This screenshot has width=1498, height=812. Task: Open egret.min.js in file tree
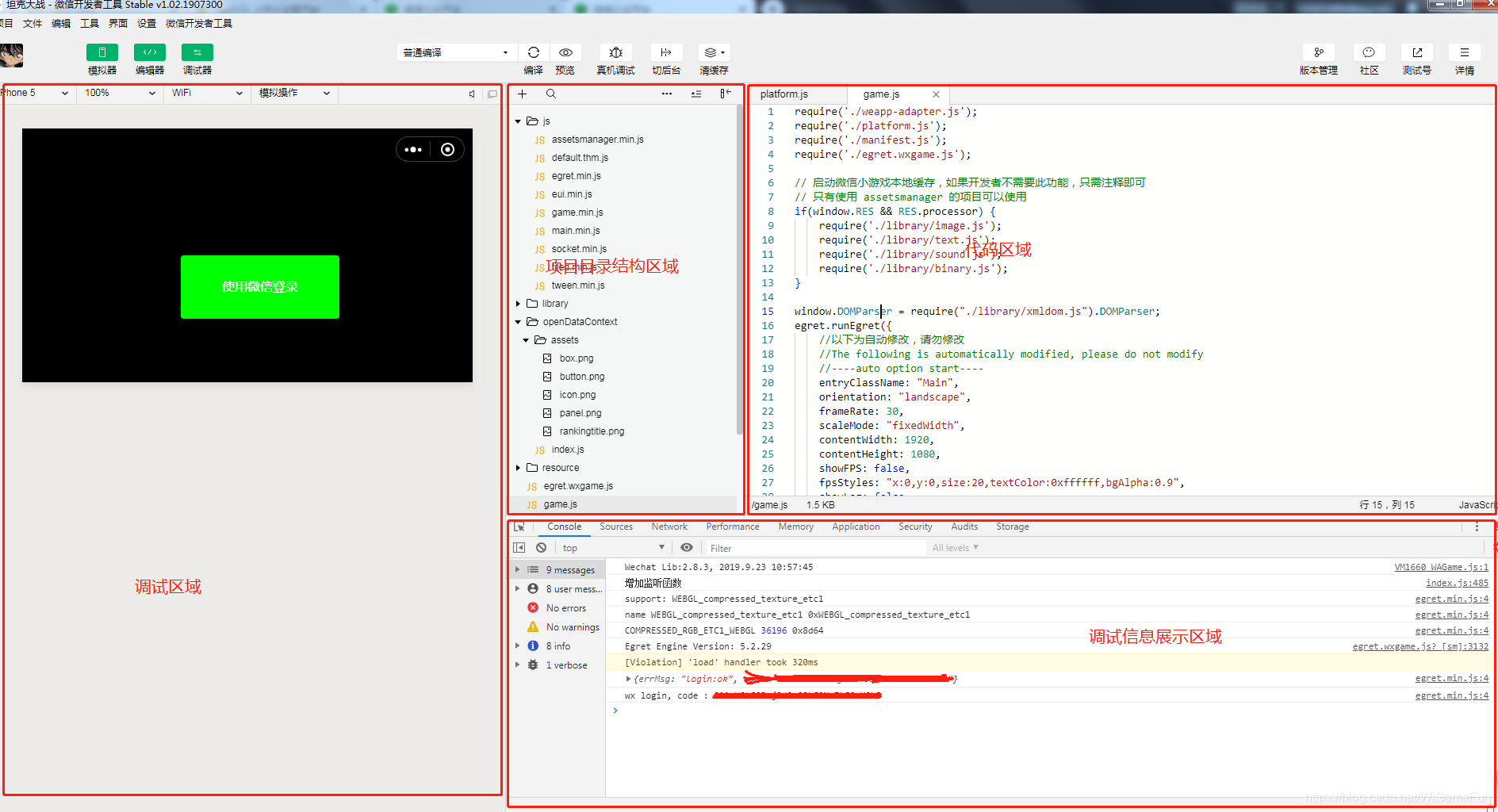576,176
